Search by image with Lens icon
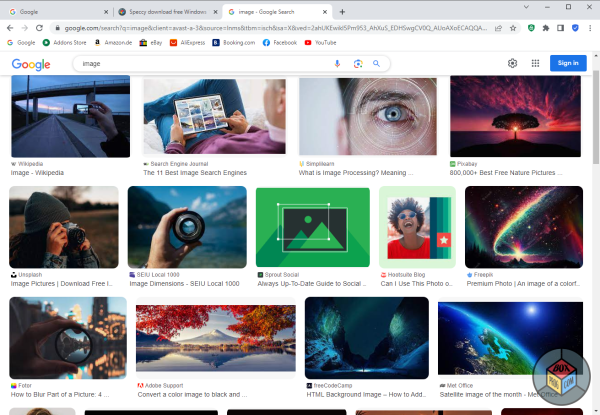 358,63
